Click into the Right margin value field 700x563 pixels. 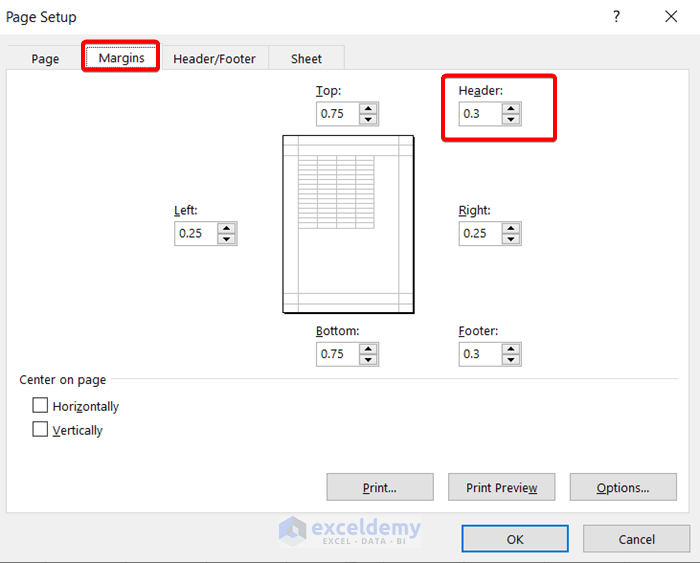pos(480,234)
